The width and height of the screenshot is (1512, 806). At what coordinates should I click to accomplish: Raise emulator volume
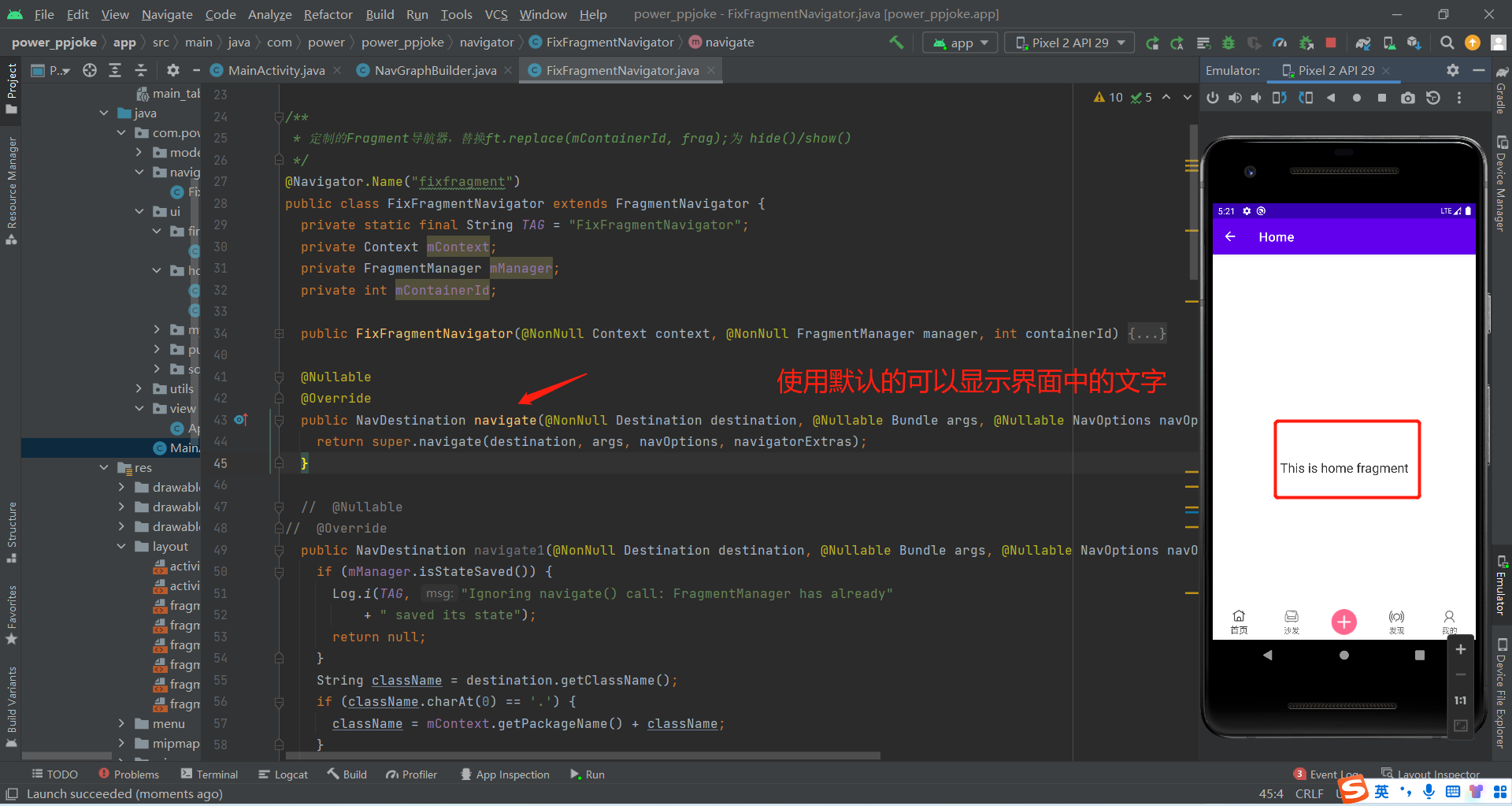click(x=1235, y=98)
